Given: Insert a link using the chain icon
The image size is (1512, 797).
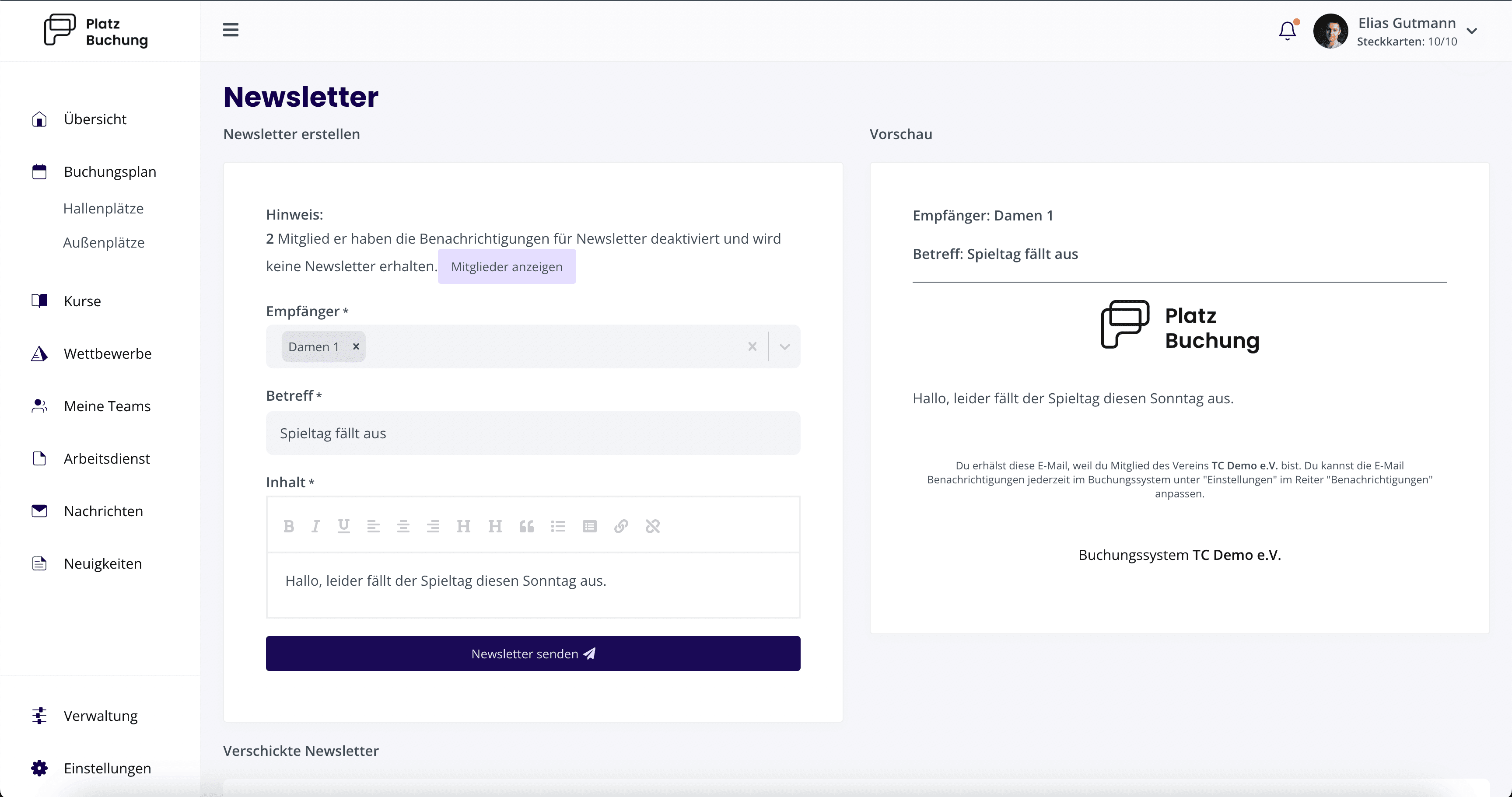Looking at the screenshot, I should tap(621, 526).
